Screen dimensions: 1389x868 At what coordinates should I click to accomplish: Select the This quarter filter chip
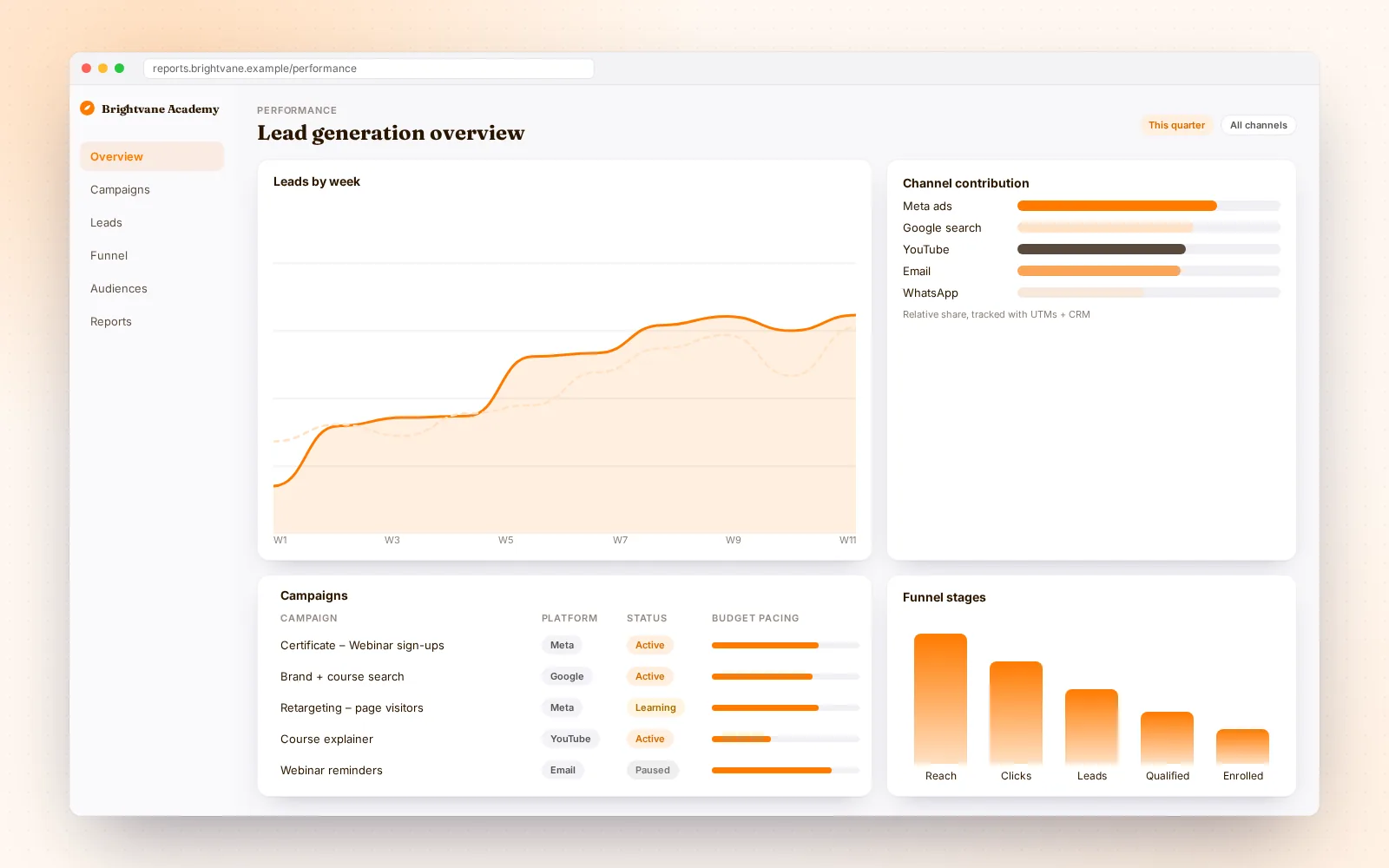[1176, 125]
